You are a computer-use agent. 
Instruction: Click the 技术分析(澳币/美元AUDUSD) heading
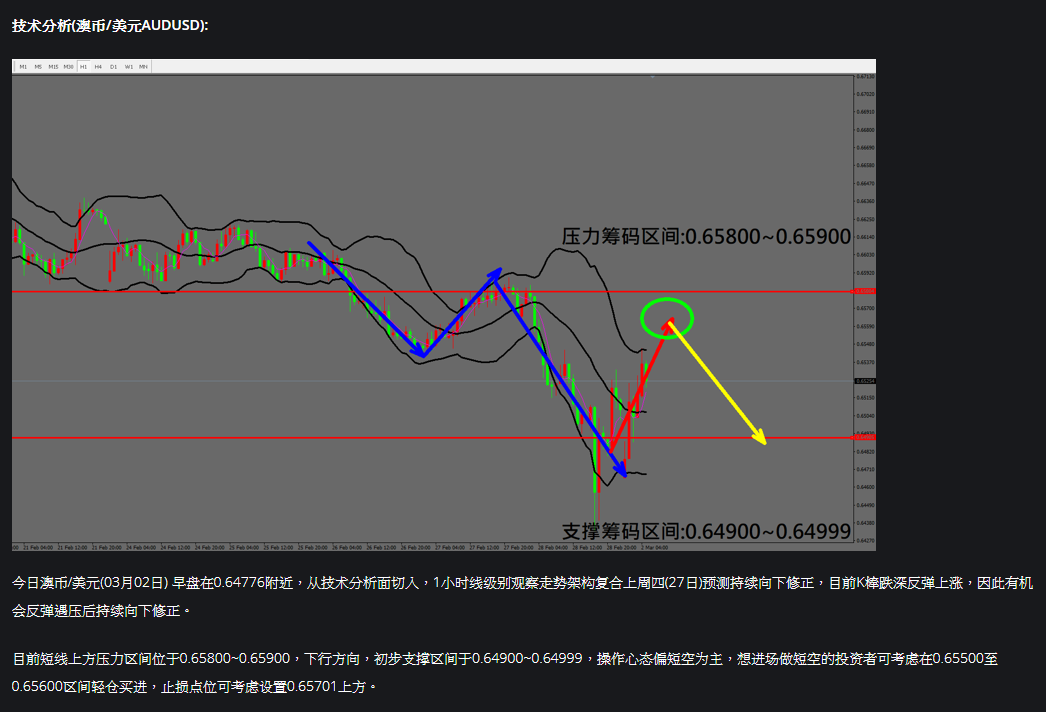[x=110, y=25]
